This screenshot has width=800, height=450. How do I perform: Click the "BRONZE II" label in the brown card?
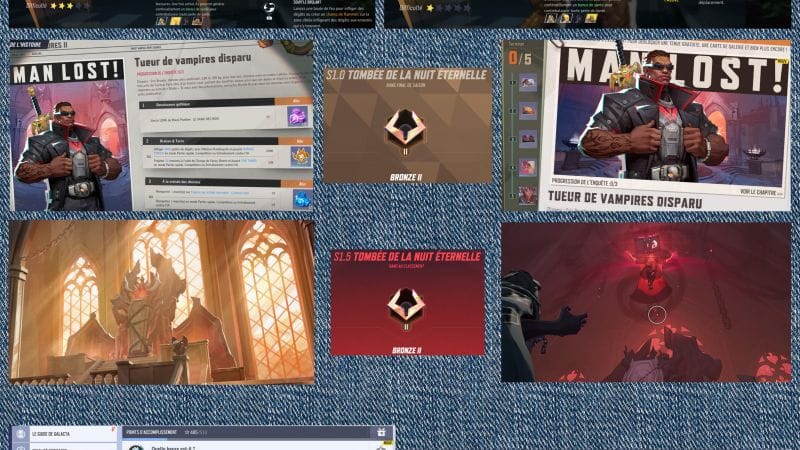coord(406,178)
